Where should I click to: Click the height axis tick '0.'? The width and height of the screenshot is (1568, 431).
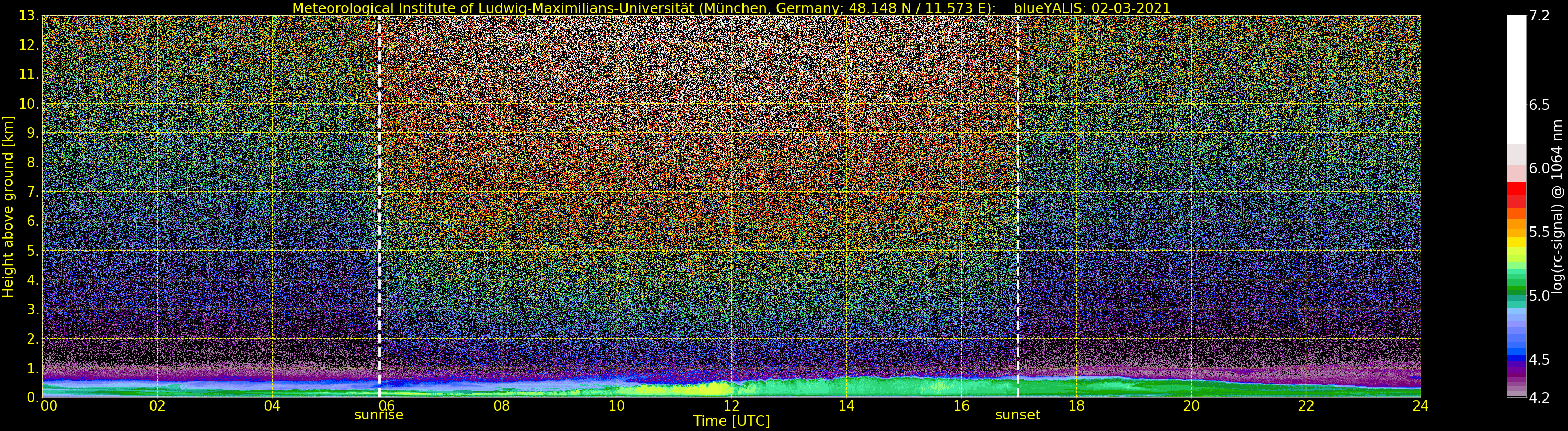pyautogui.click(x=33, y=398)
